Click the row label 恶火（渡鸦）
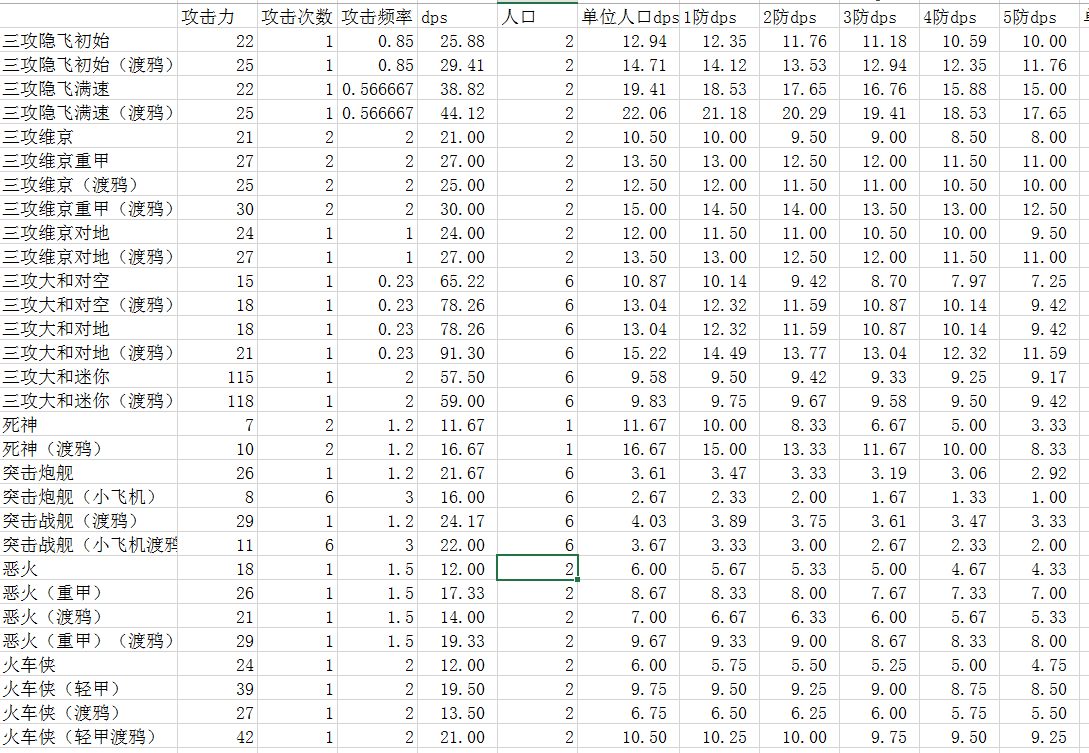This screenshot has width=1089, height=753. coord(88,617)
